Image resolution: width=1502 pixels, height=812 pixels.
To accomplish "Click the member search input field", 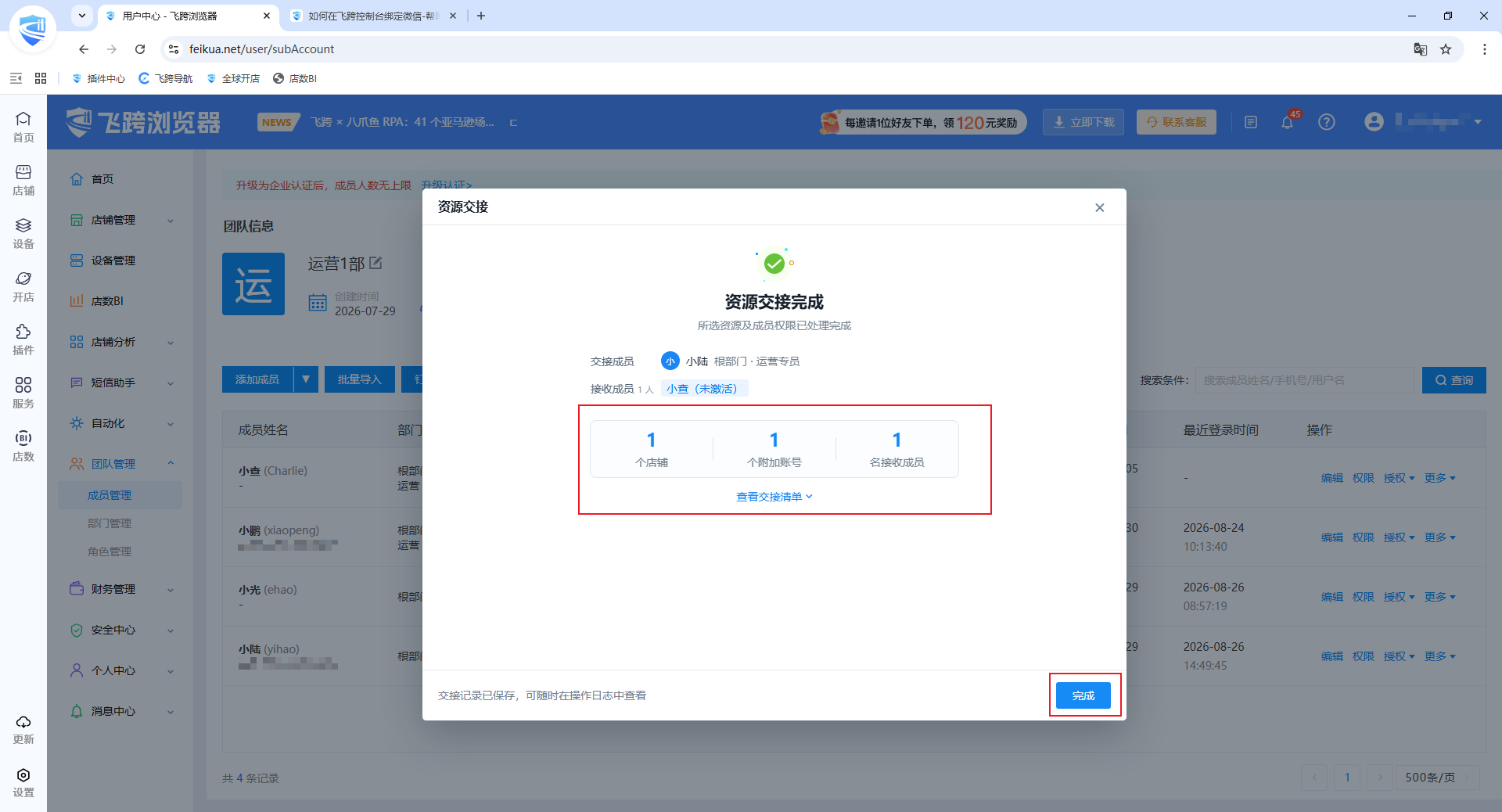I will point(1306,380).
